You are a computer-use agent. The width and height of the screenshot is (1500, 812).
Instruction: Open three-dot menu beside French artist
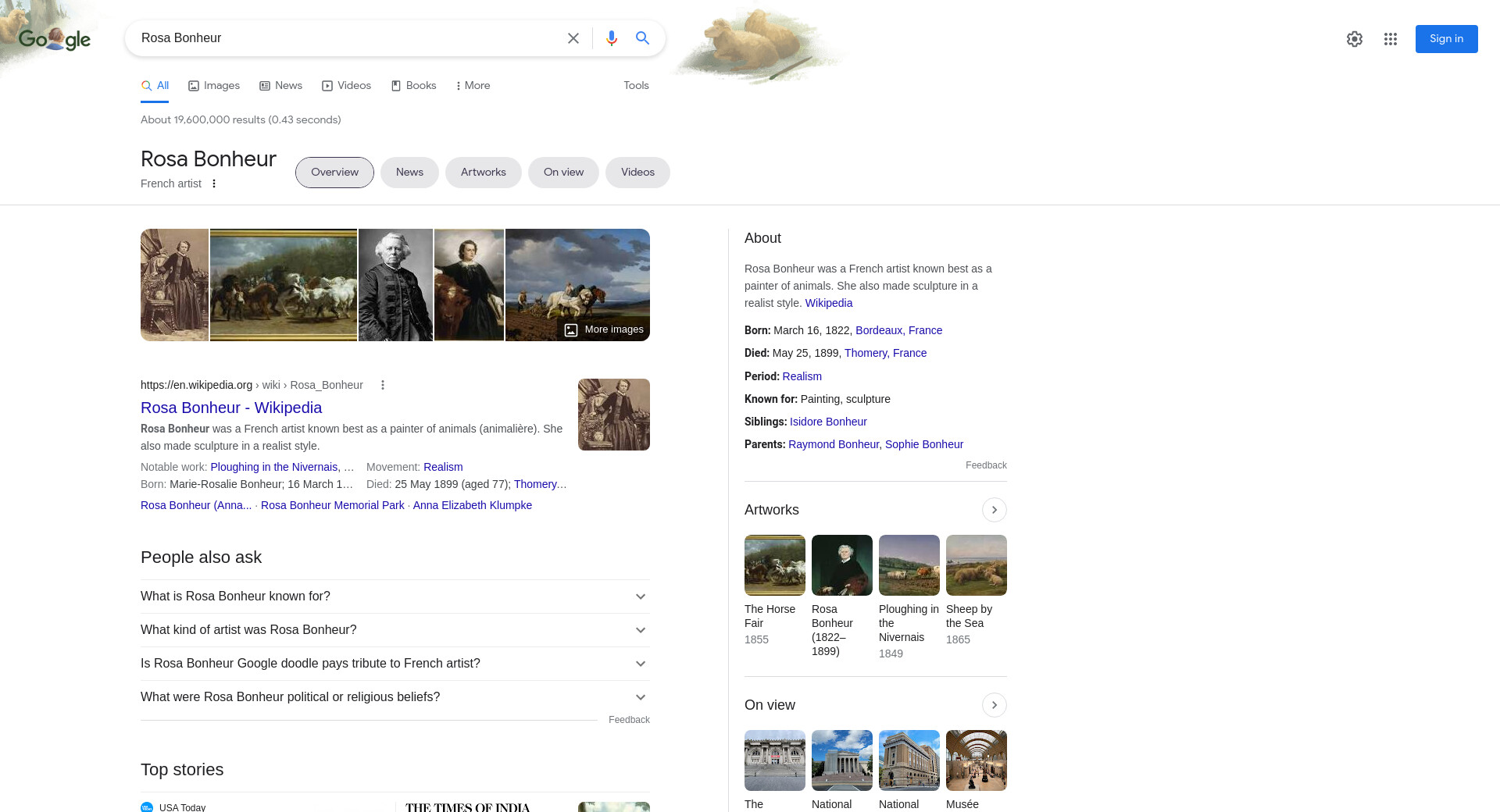tap(214, 183)
